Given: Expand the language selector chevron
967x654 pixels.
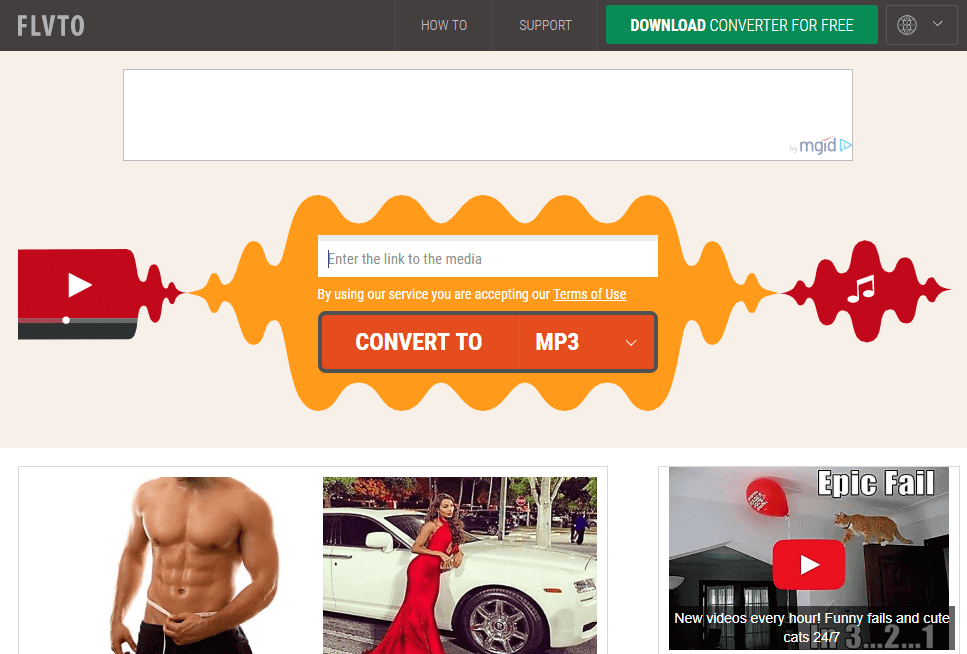Looking at the screenshot, I should click(937, 23).
